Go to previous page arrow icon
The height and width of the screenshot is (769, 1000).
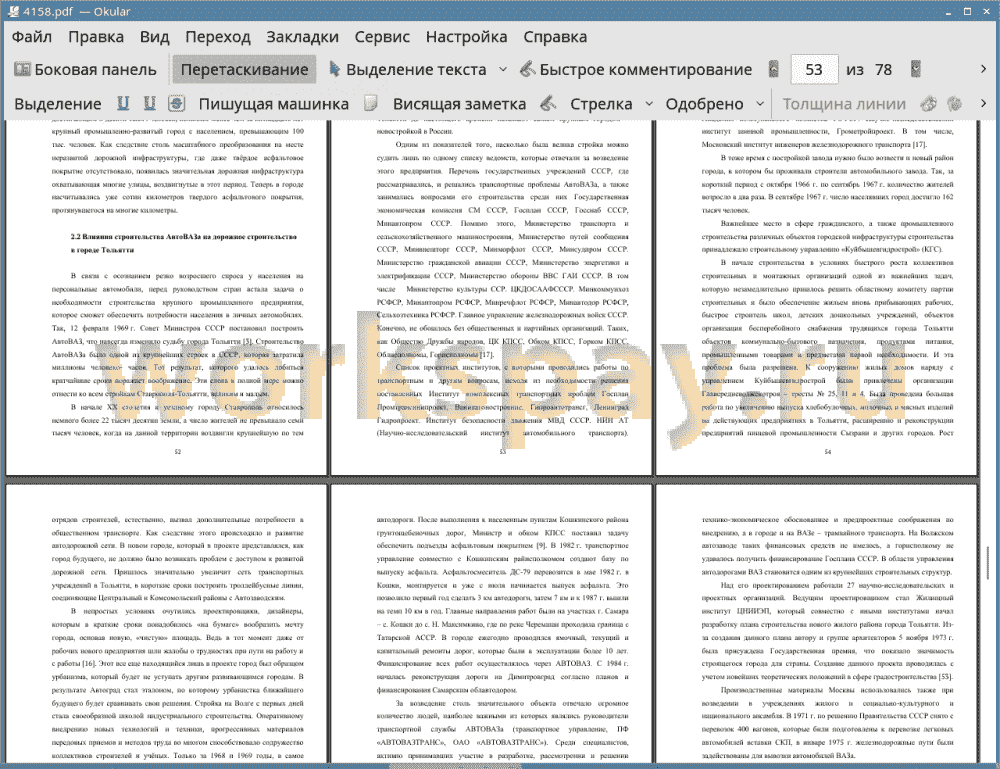[x=774, y=69]
